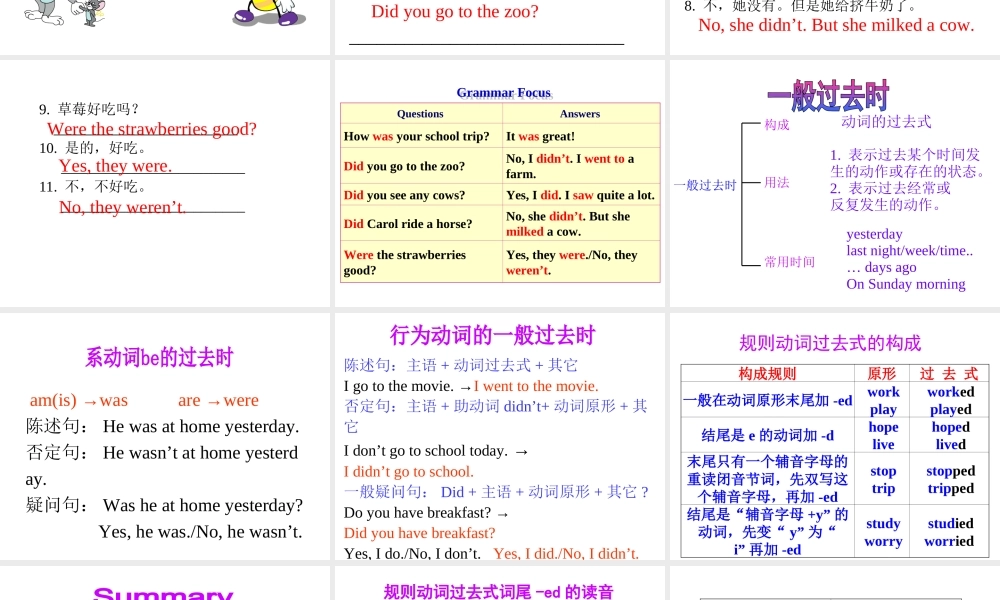Select the 'work play' base form cell
This screenshot has width=1000, height=600.
pos(883,400)
